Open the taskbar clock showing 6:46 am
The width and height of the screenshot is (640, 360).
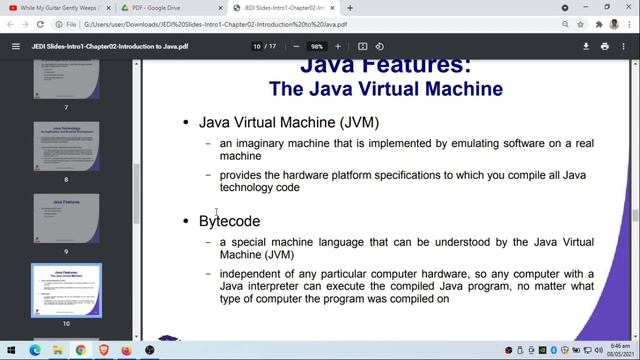pyautogui.click(x=620, y=350)
